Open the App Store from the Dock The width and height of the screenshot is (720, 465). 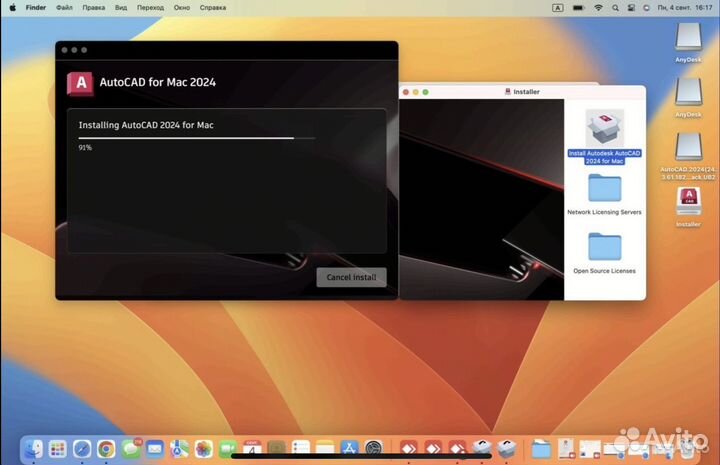click(349, 448)
